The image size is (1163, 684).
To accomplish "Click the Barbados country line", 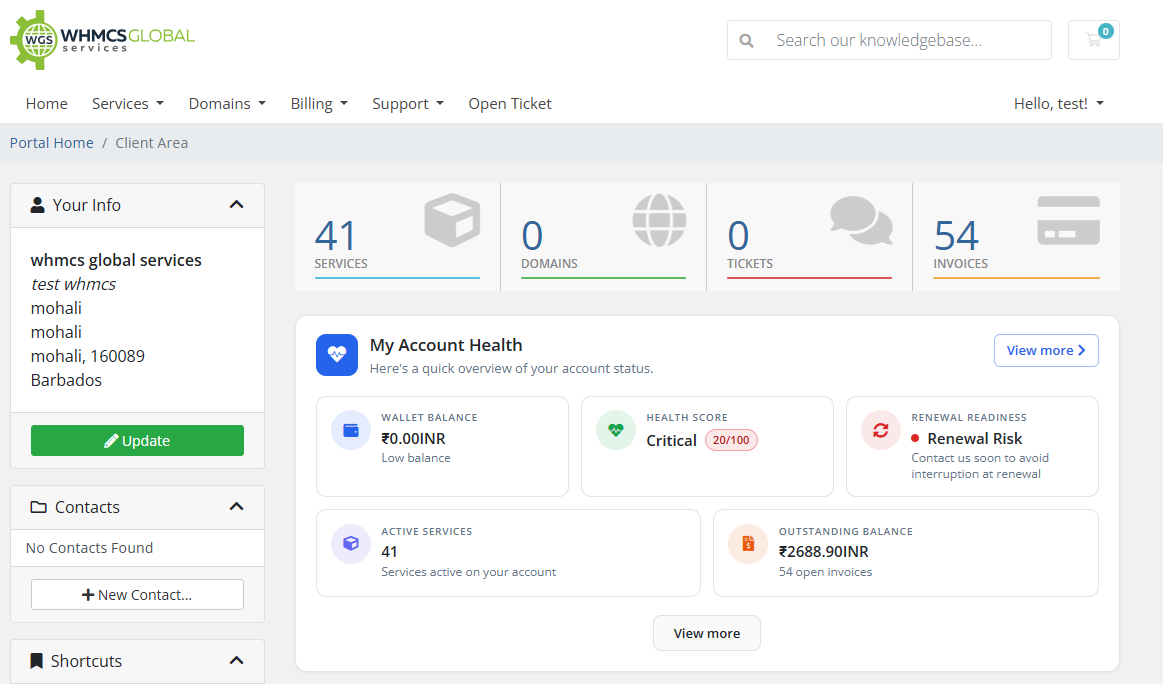I will click(x=66, y=380).
